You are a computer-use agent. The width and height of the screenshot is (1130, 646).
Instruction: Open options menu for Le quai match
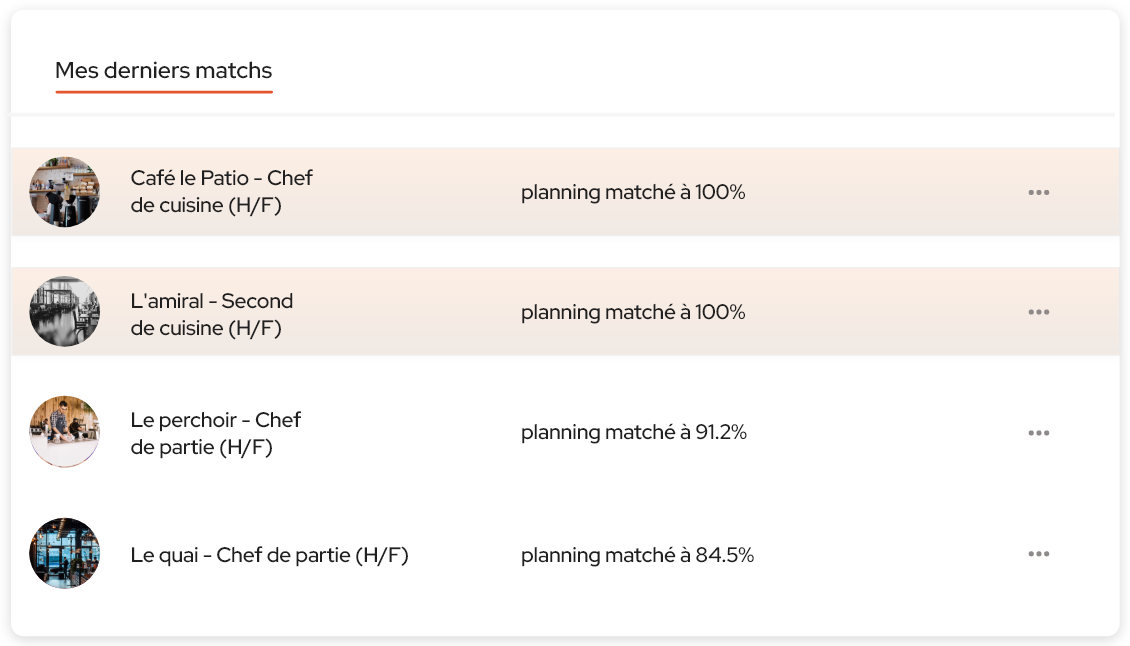click(1039, 554)
